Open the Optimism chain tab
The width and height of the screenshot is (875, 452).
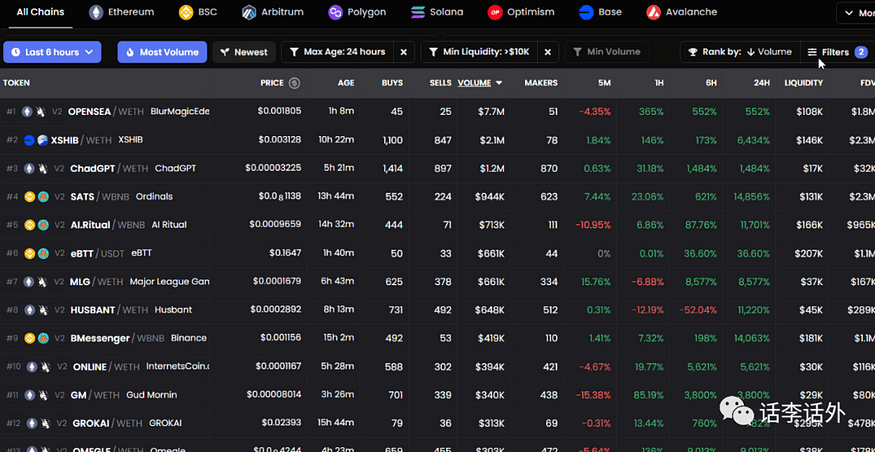[521, 12]
